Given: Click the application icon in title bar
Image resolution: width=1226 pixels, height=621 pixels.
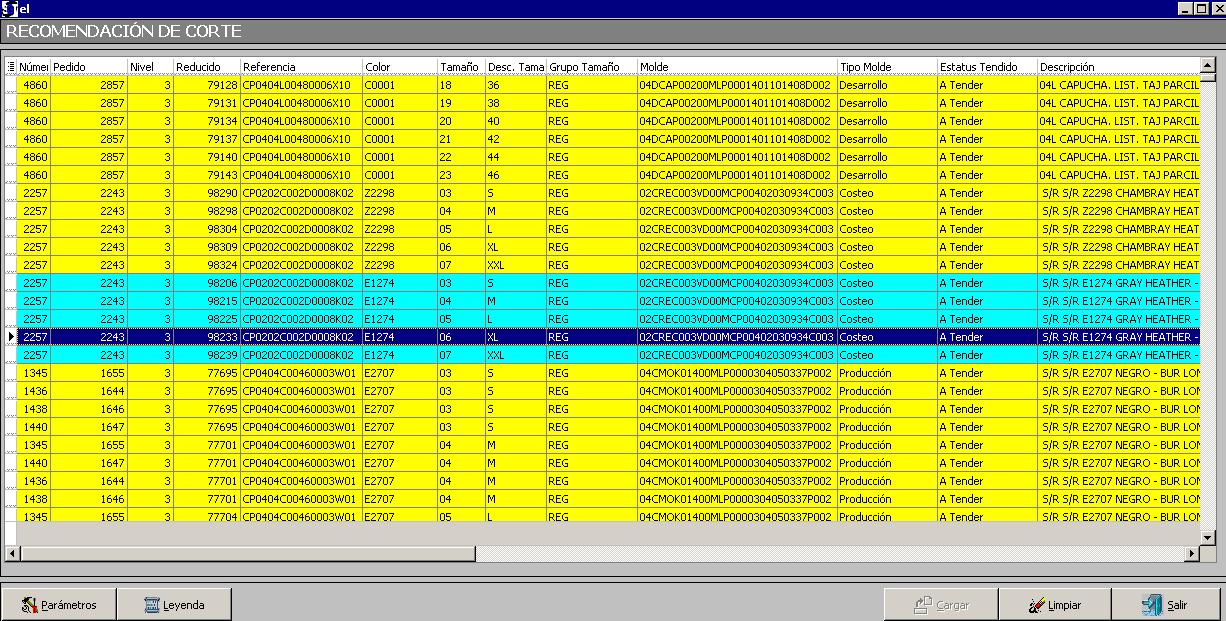Looking at the screenshot, I should tap(9, 9).
